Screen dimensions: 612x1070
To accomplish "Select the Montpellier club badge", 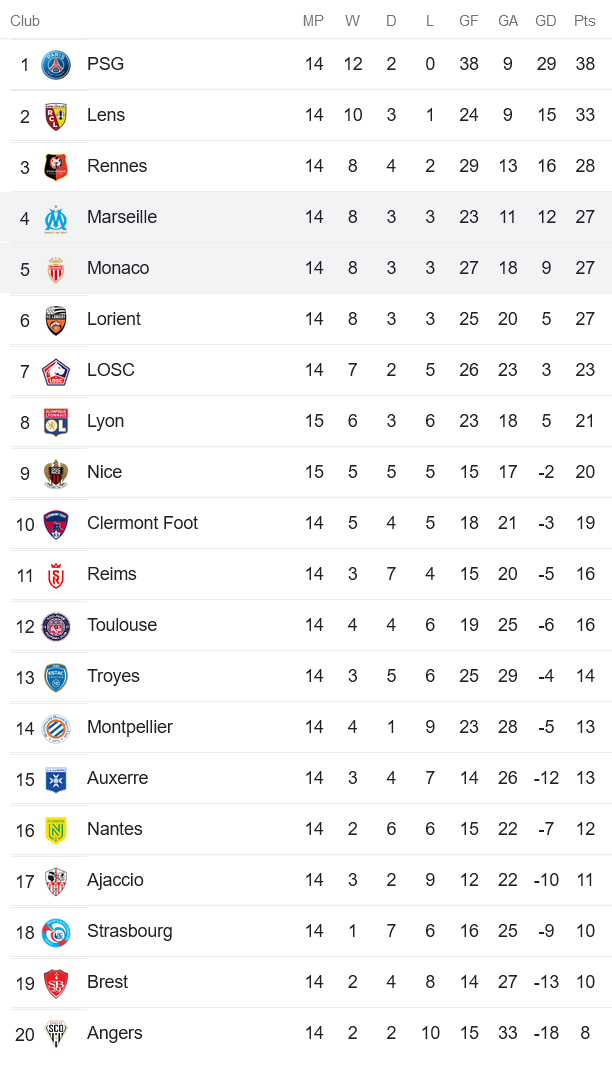I will [x=56, y=728].
